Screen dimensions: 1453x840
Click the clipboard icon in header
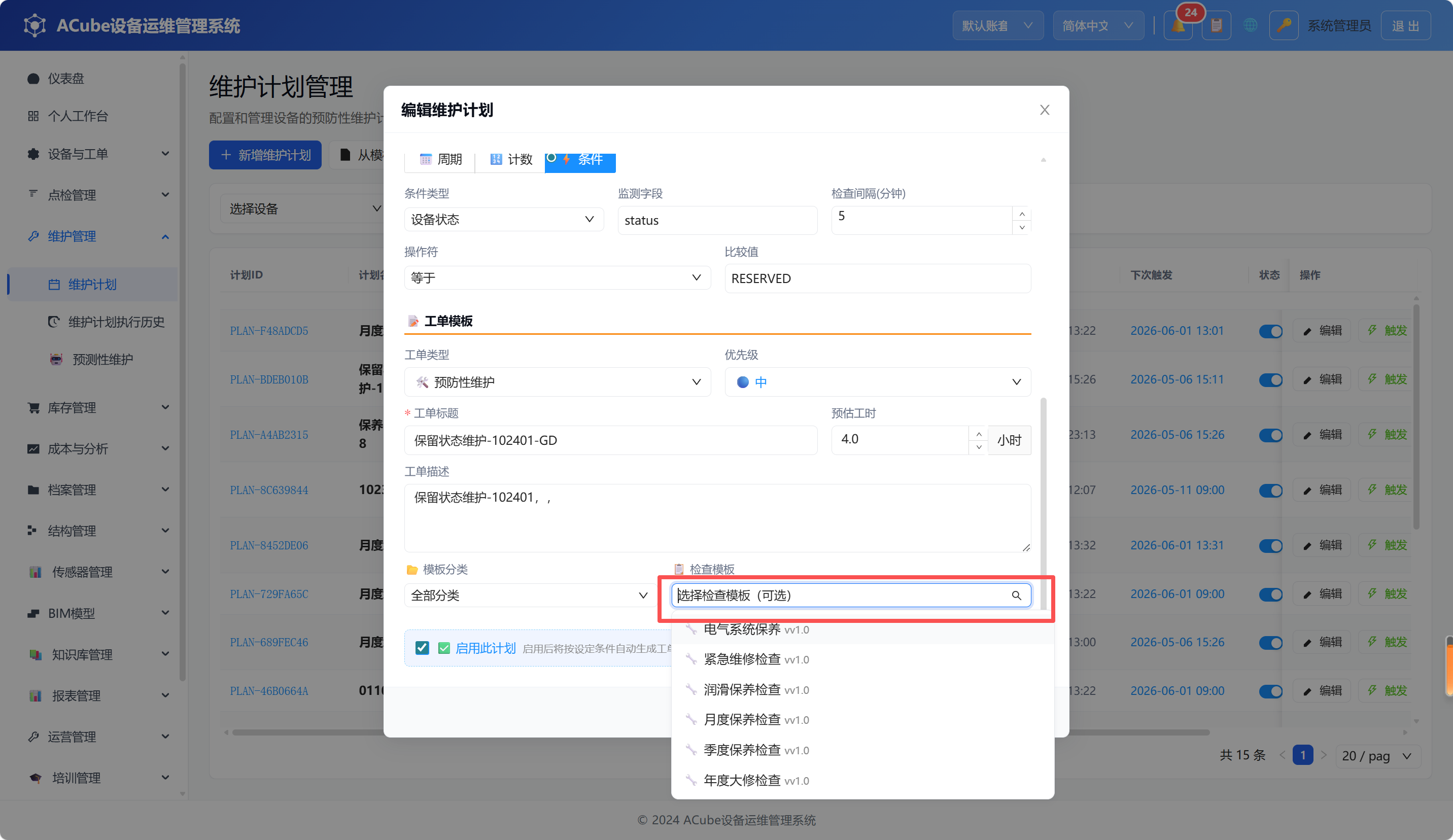tap(1217, 26)
